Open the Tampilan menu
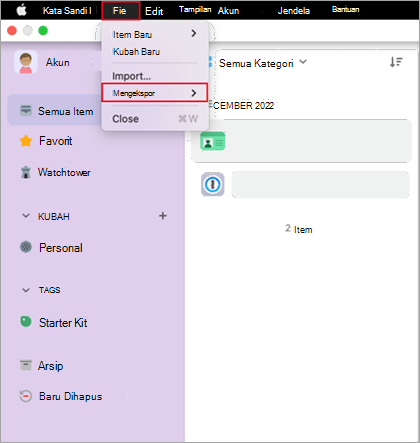420x443 pixels. pos(195,9)
